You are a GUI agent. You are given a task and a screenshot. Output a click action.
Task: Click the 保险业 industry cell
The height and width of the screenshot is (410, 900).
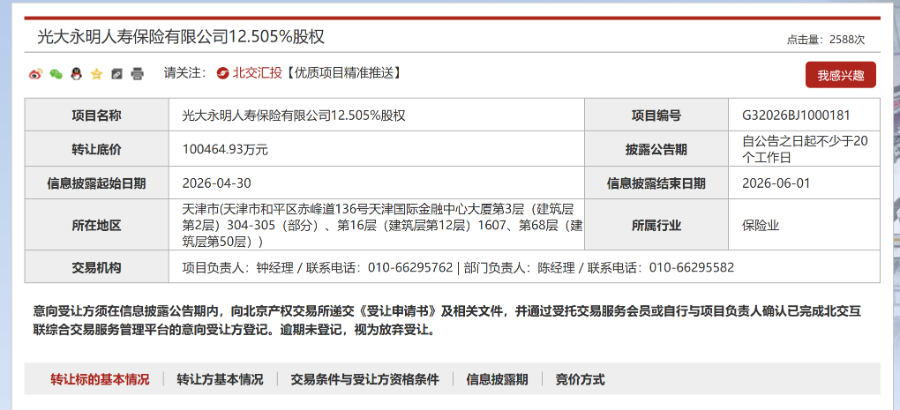pos(804,225)
